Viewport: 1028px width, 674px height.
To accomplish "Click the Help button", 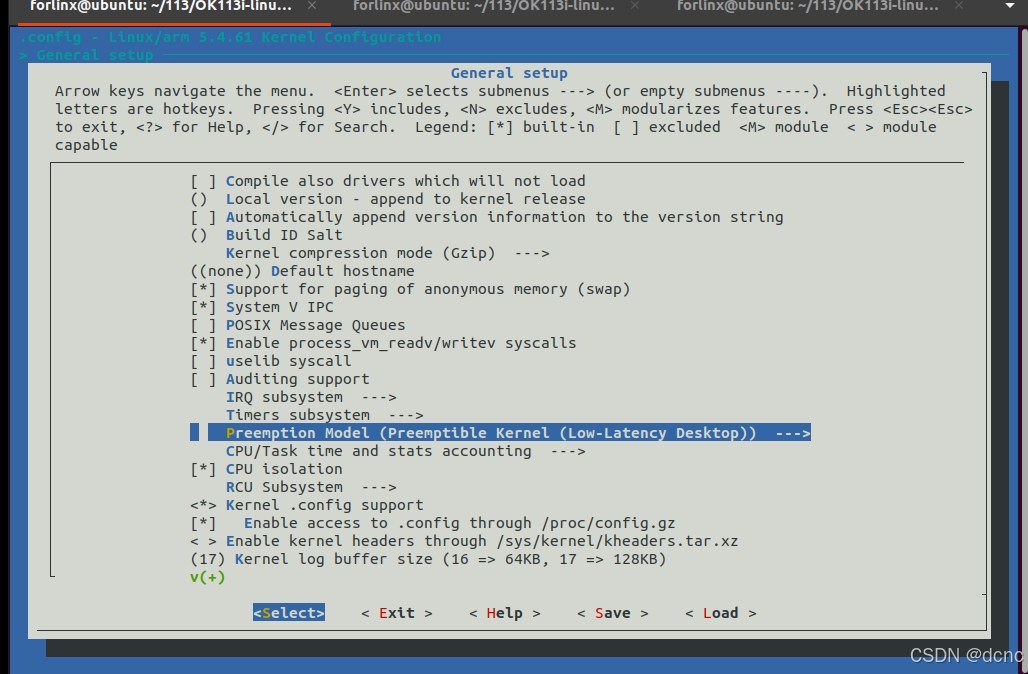I will [505, 613].
